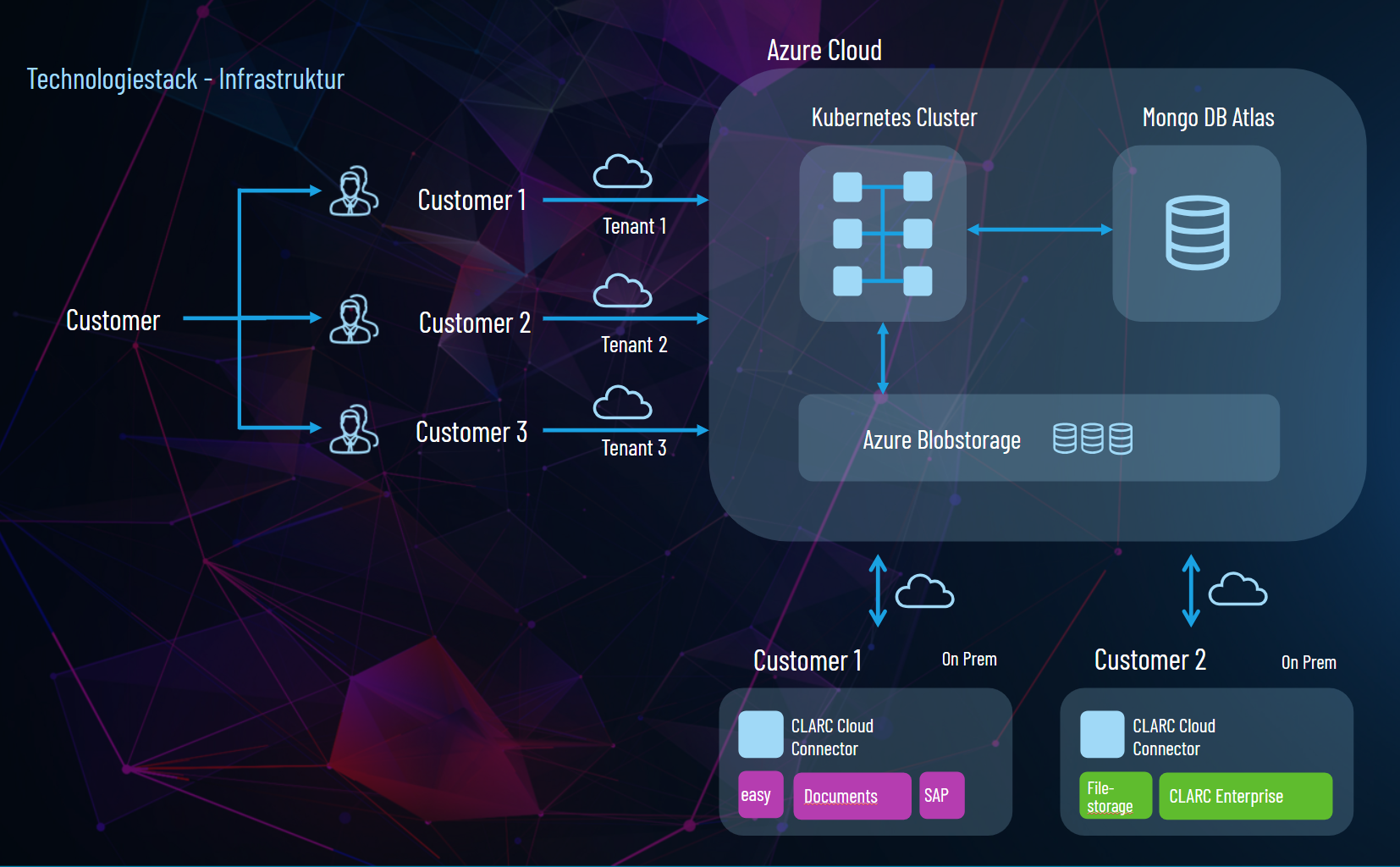Image resolution: width=1400 pixels, height=867 pixels.
Task: Click the user icon beside Customer 2
Action: click(354, 318)
